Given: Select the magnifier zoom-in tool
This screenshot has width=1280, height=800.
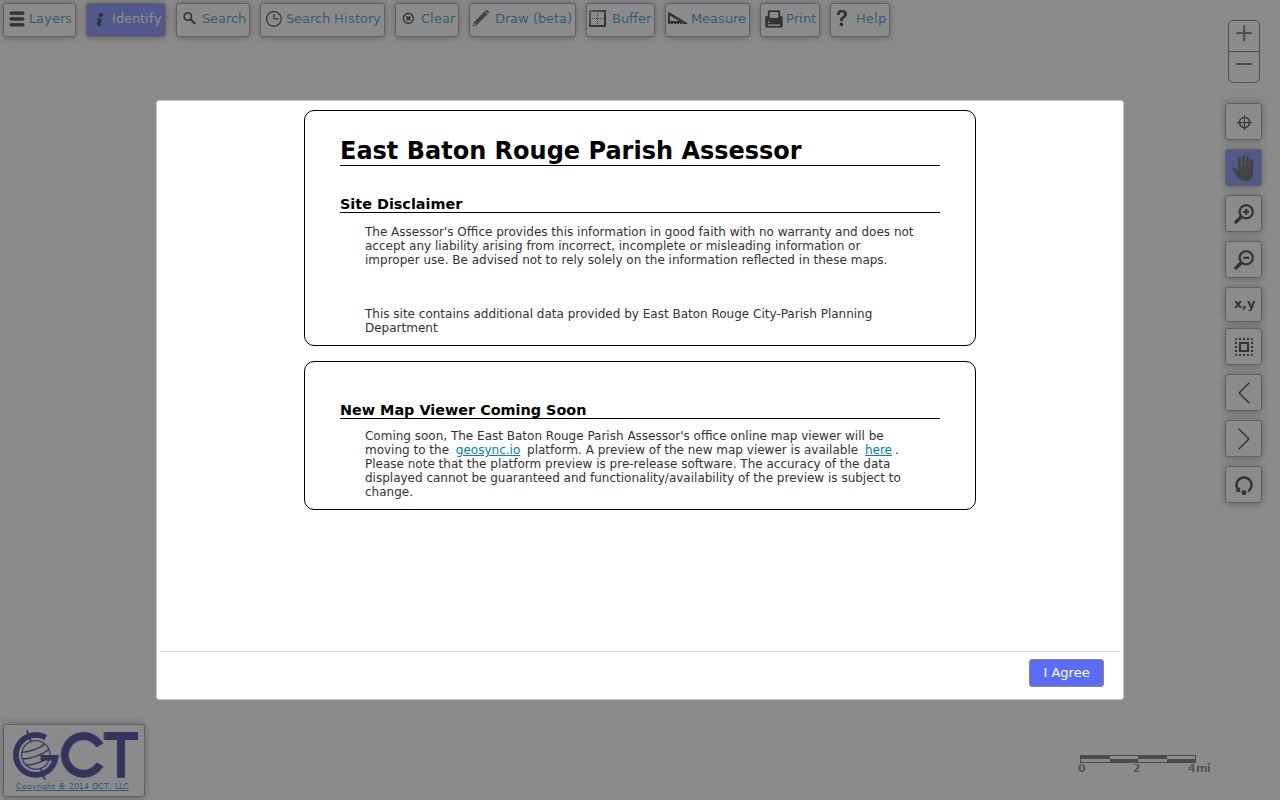Looking at the screenshot, I should pyautogui.click(x=1244, y=214).
